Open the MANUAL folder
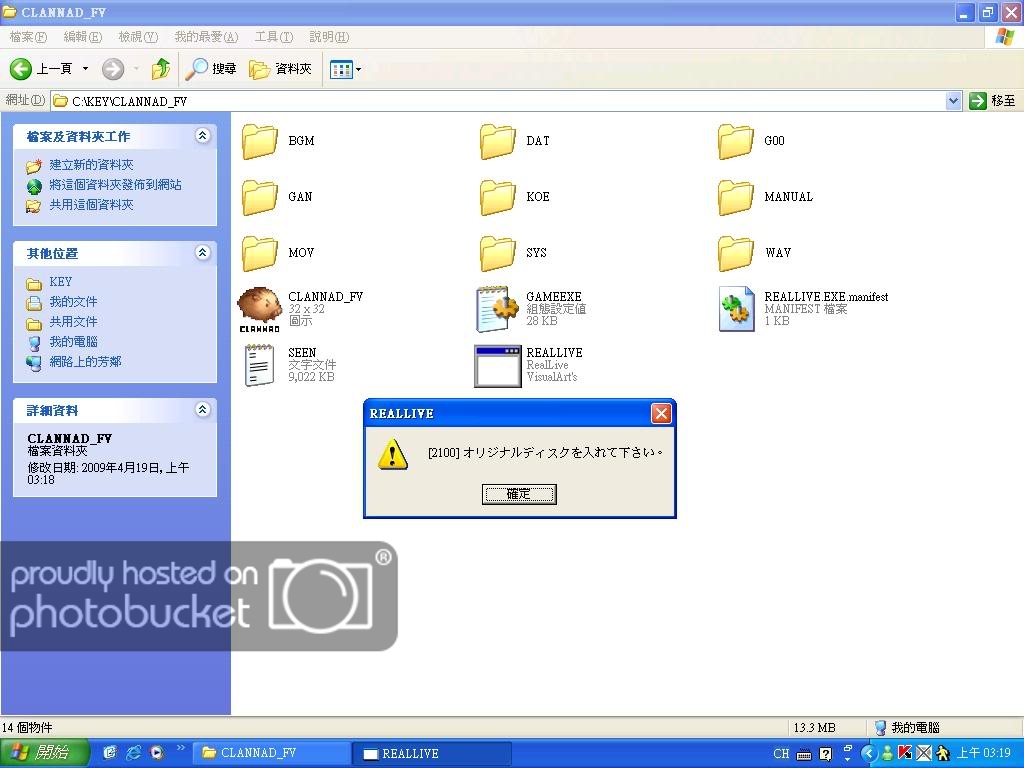Viewport: 1024px width, 768px height. (765, 197)
